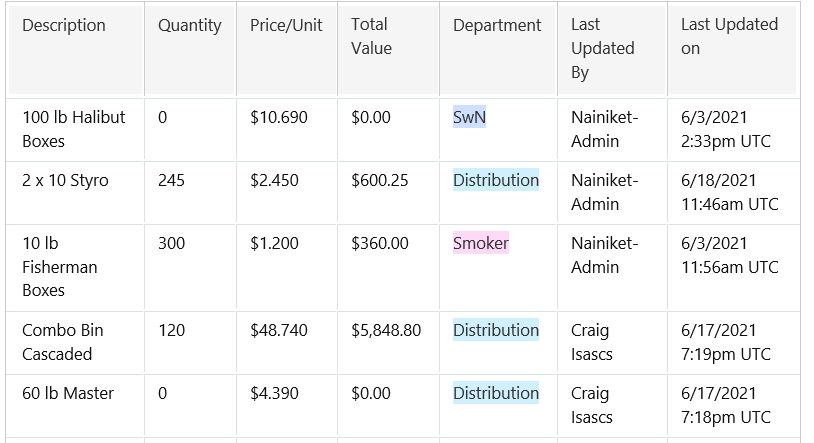Image resolution: width=814 pixels, height=443 pixels.
Task: Click the $5,848.80 total value cell
Action: pyautogui.click(x=386, y=331)
